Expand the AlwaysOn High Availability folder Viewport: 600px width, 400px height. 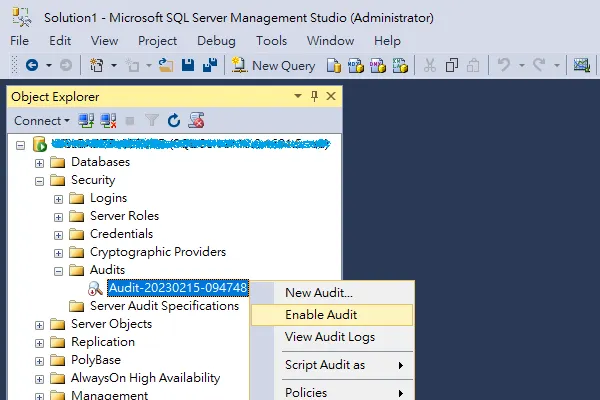[x=39, y=379]
